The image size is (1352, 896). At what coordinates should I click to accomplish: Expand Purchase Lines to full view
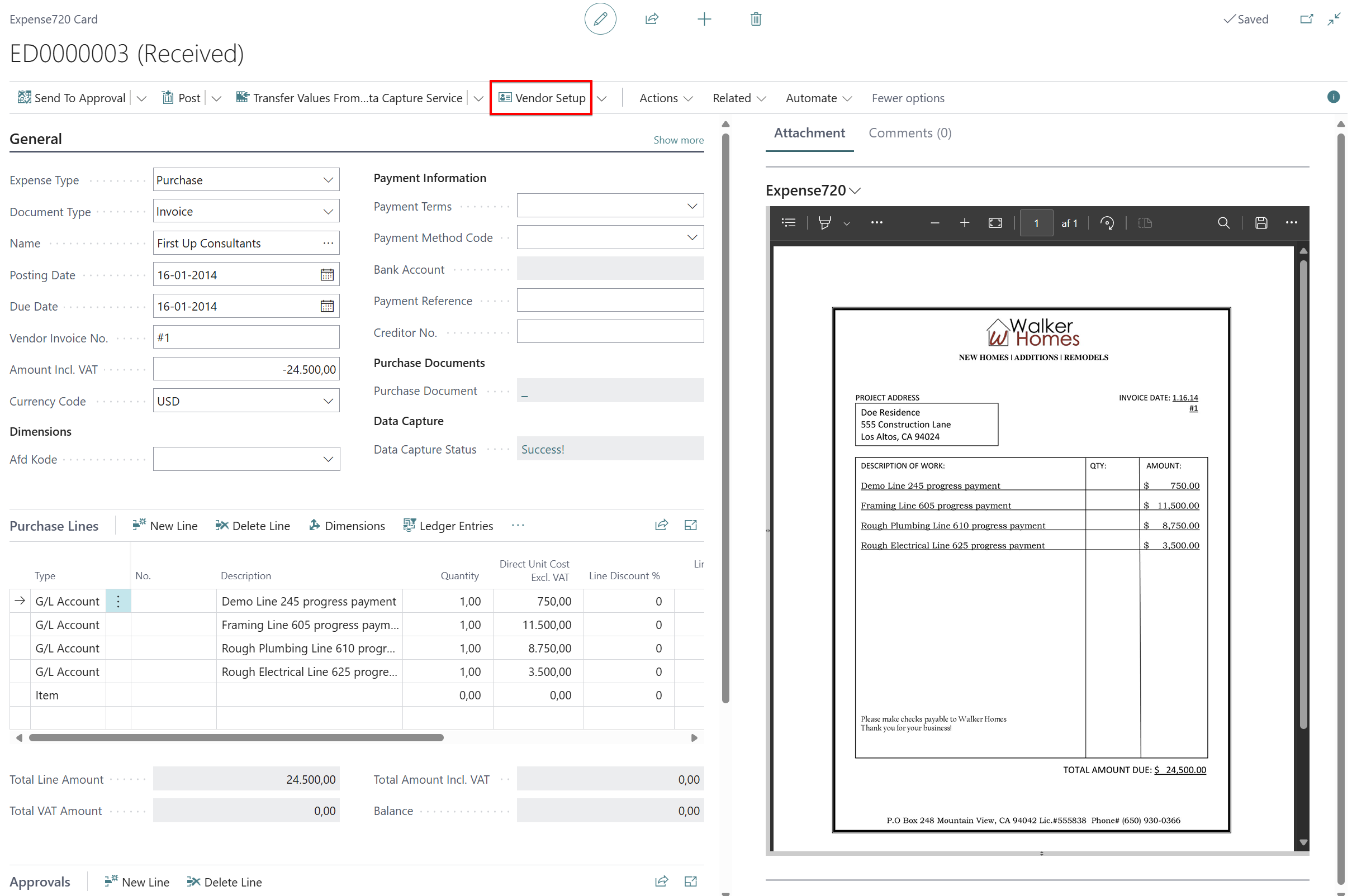pos(691,525)
